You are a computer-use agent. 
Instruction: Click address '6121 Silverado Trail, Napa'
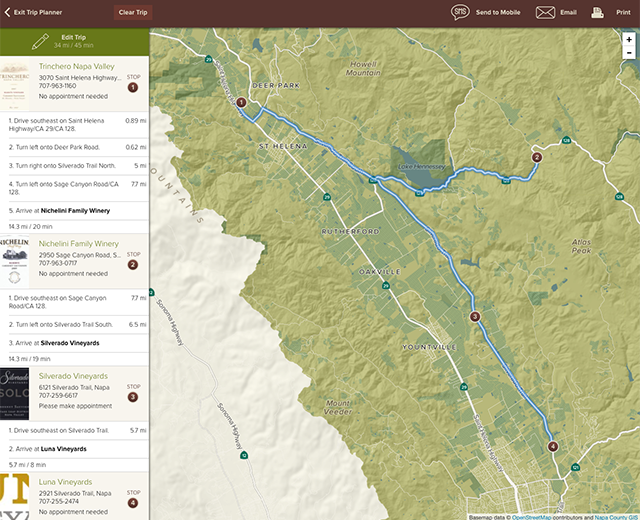click(74, 387)
